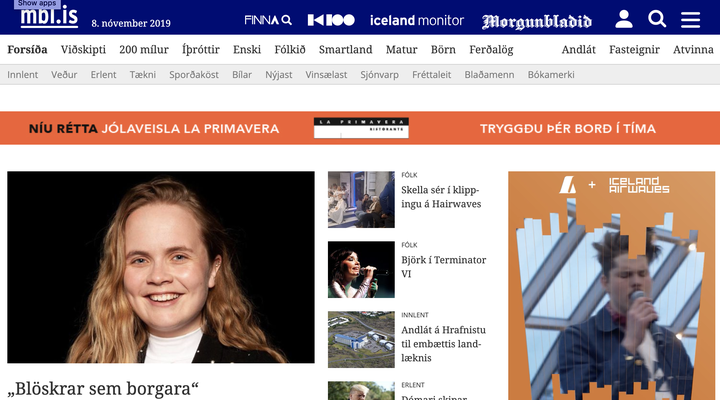
Task: Open the 200 mílur section
Action: point(144,50)
